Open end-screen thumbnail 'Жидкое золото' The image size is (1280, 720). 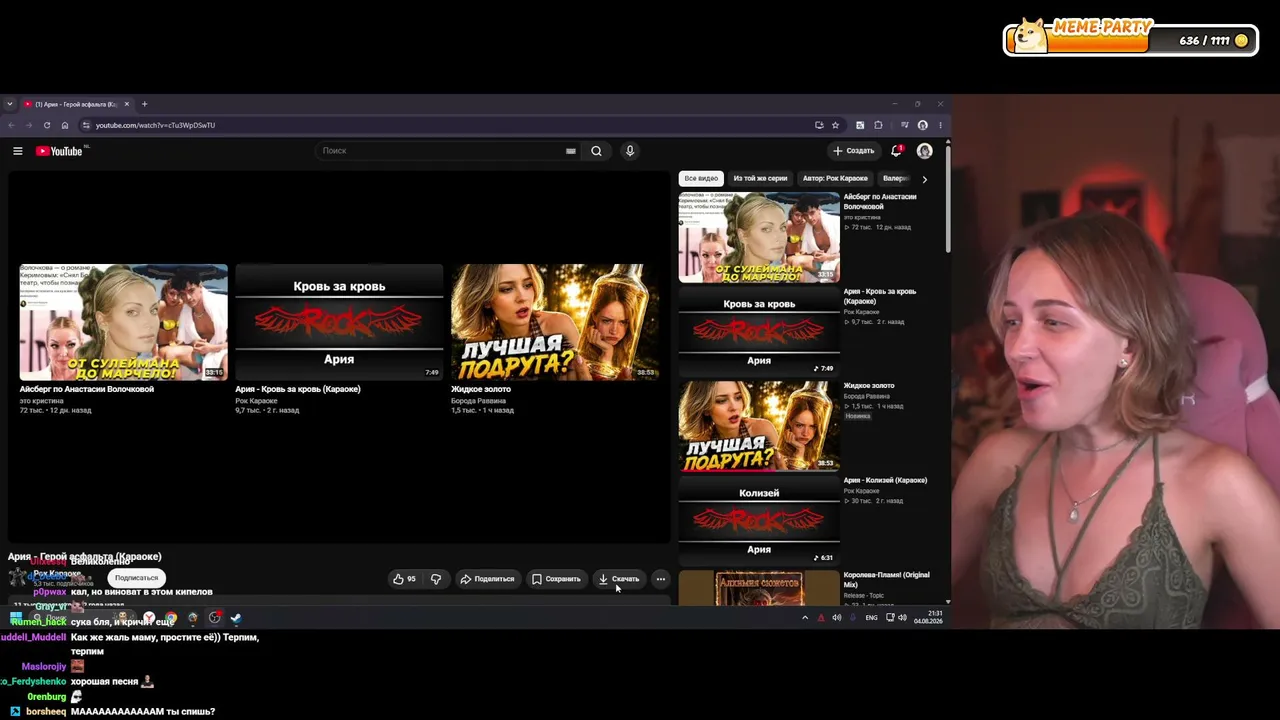coord(555,322)
